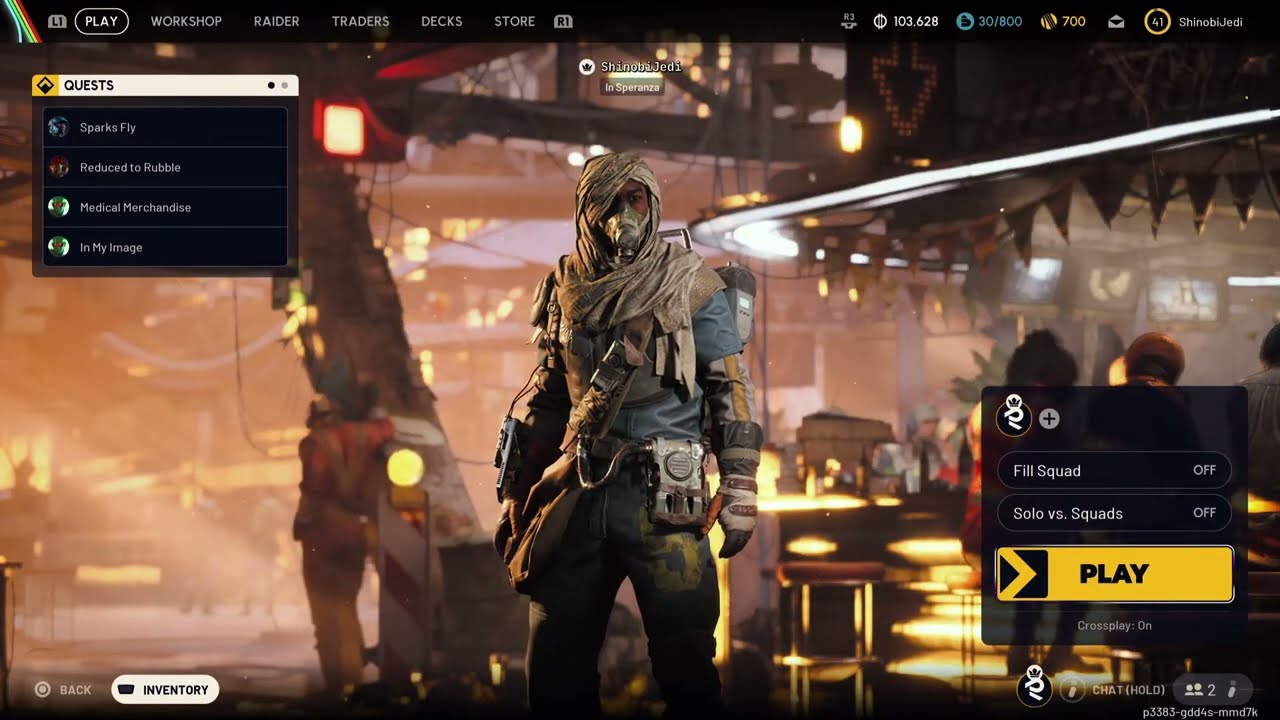Click the yellow PLAY button
Screen dimensions: 1280x720
1114,574
